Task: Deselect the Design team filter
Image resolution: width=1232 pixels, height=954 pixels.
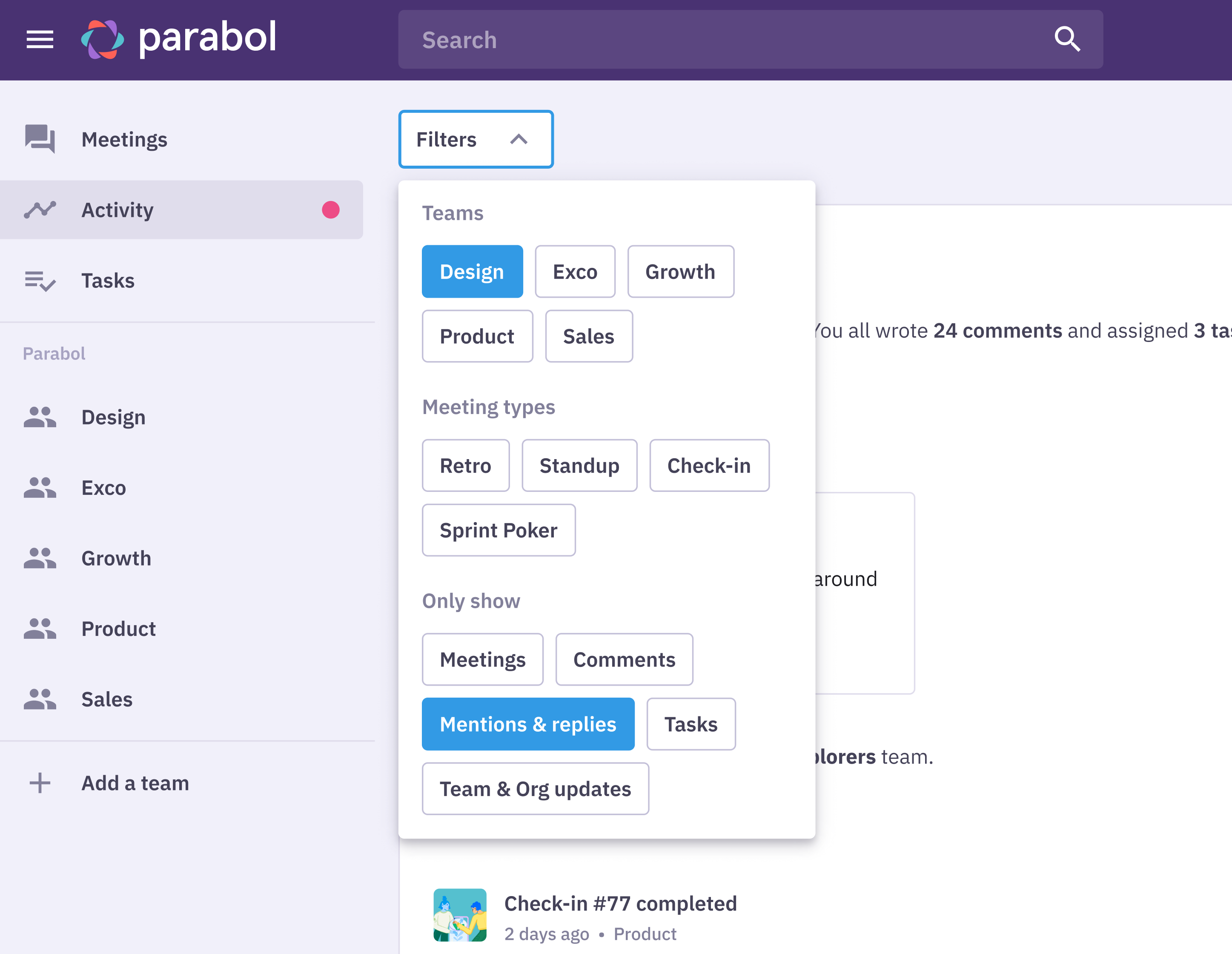Action: tap(472, 272)
